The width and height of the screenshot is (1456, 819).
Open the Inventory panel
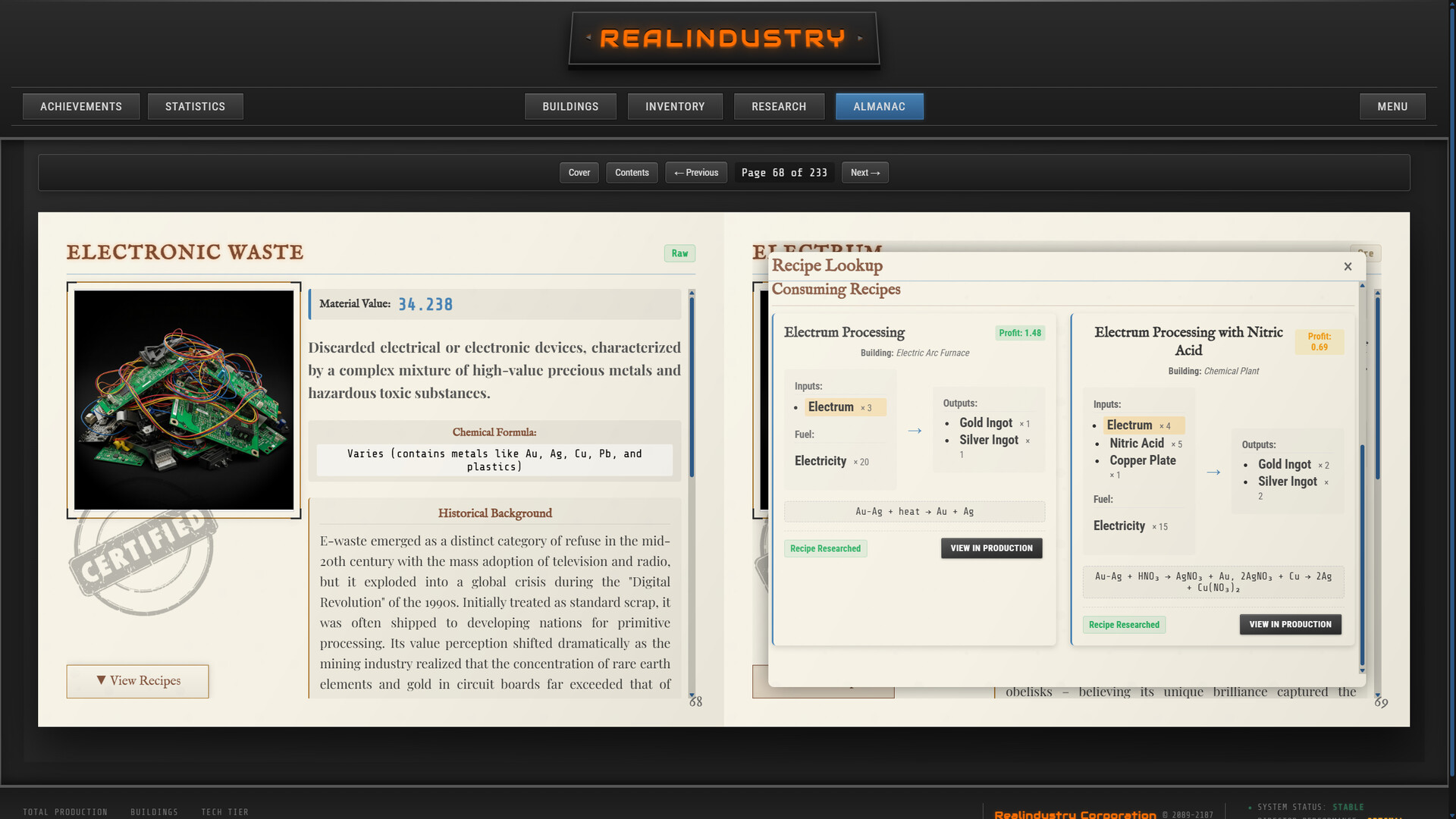click(x=674, y=106)
